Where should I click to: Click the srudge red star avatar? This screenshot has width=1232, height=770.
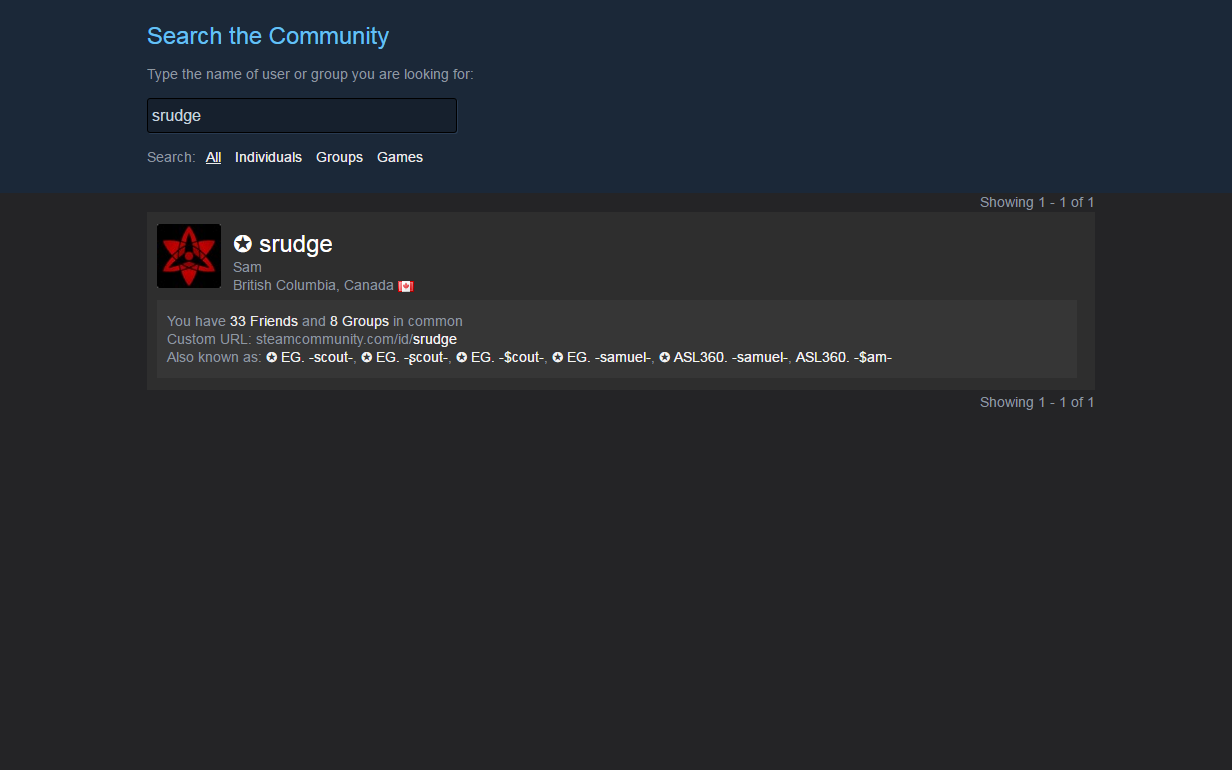(189, 256)
